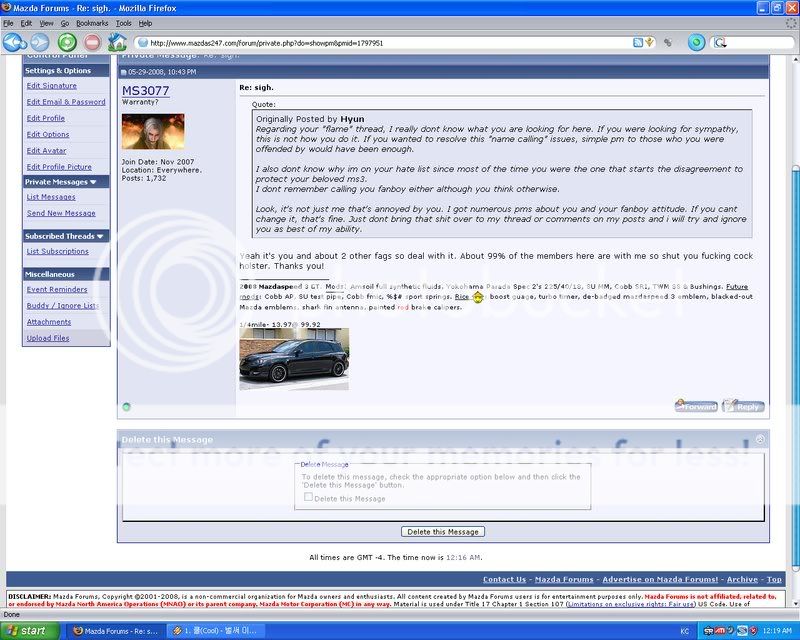Click the post status icon beside the date
The image size is (800, 640).
[x=123, y=72]
